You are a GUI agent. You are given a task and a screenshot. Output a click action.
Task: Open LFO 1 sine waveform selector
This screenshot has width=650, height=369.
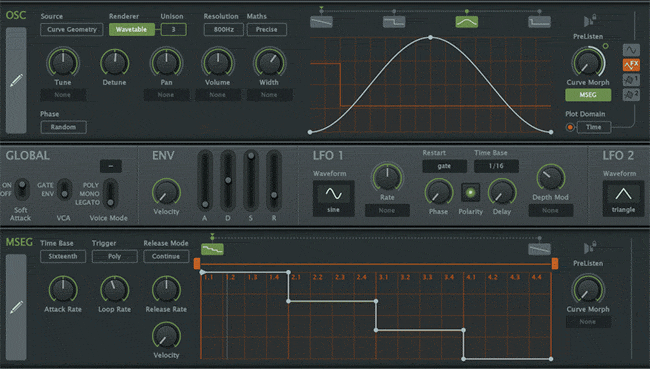(x=333, y=198)
